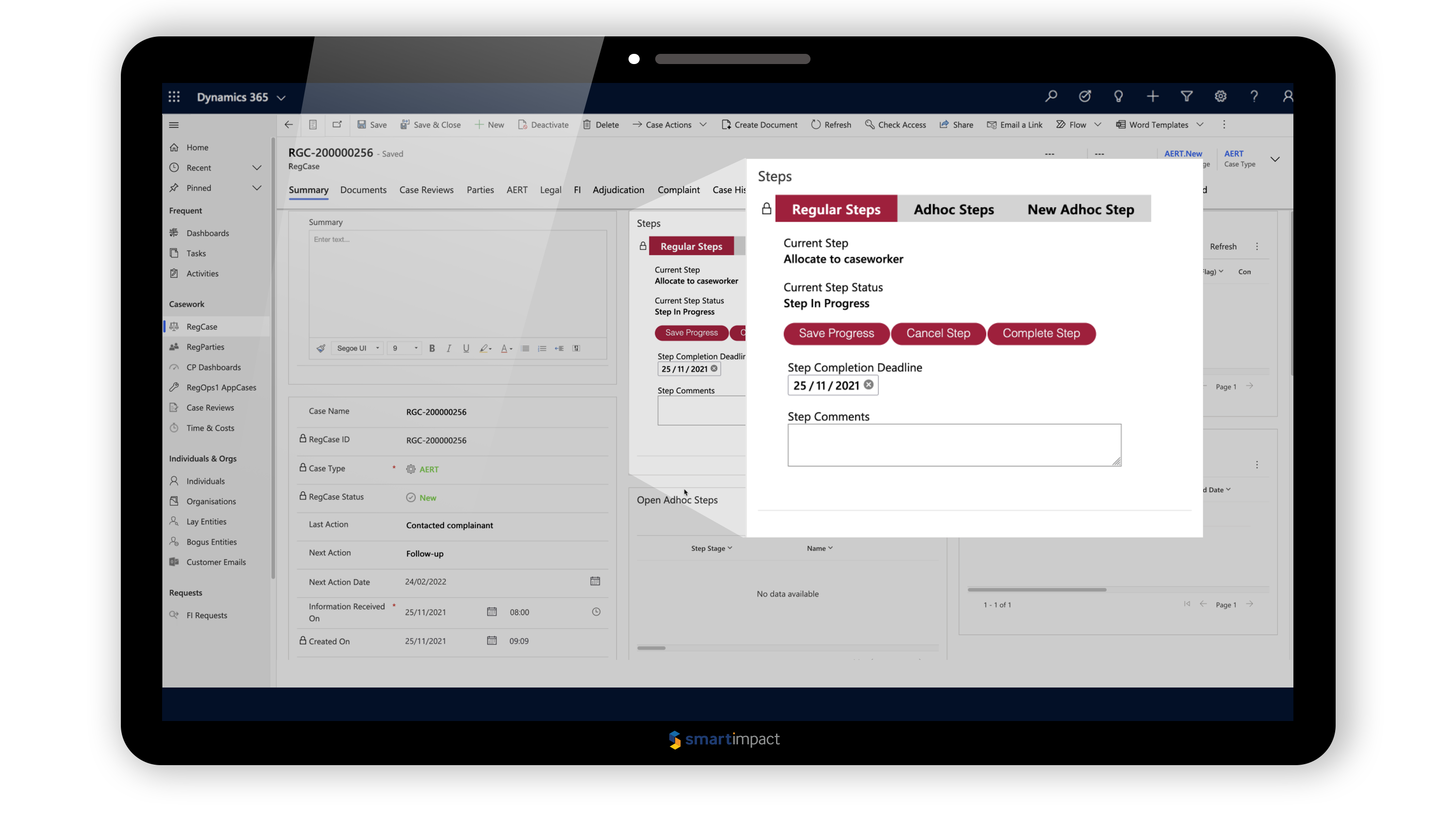Open the Dynamics 365 app launcher grid

point(174,97)
